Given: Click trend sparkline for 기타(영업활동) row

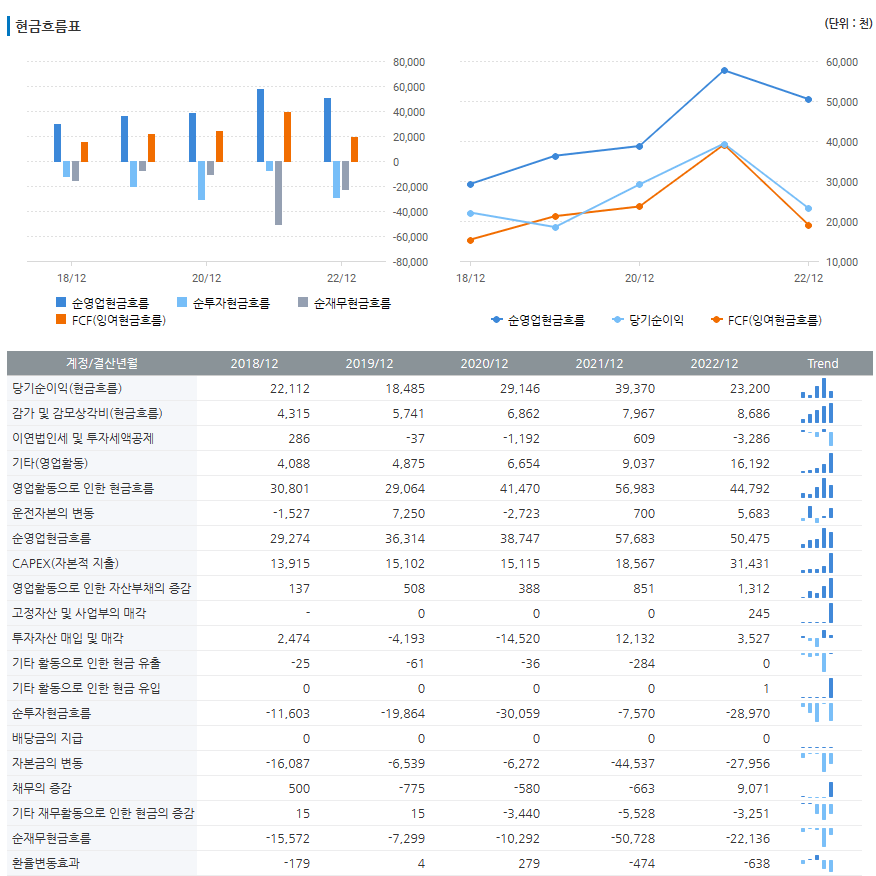Looking at the screenshot, I should point(817,463).
